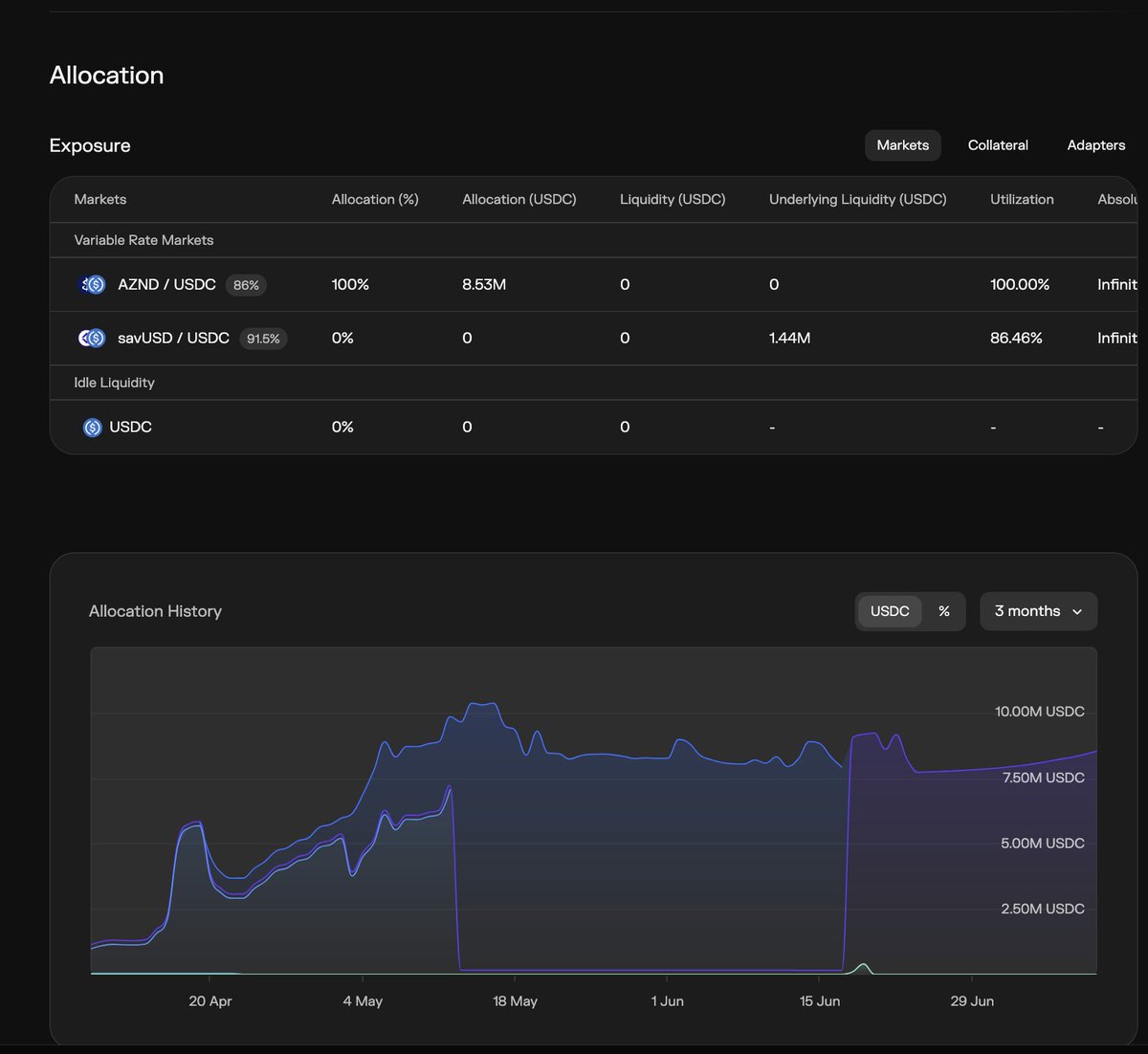The image size is (1148, 1054).
Task: Click the 2.50M USDC axis label
Action: 1043,909
